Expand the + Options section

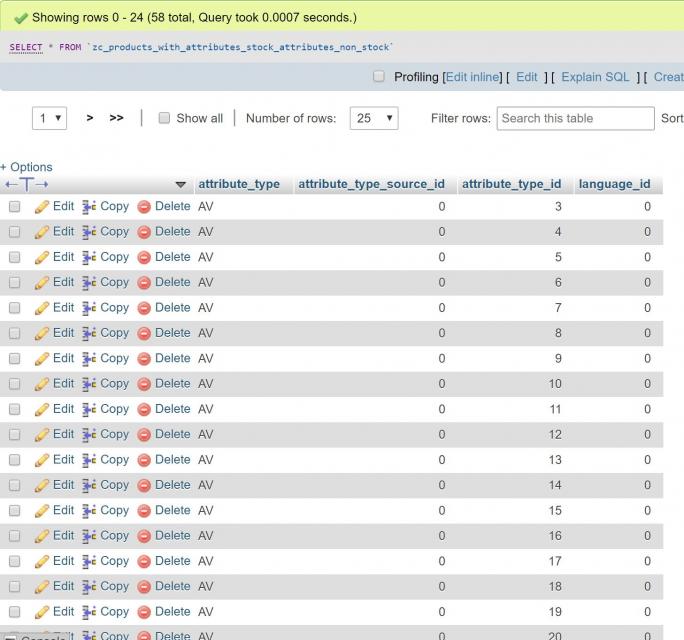26,167
